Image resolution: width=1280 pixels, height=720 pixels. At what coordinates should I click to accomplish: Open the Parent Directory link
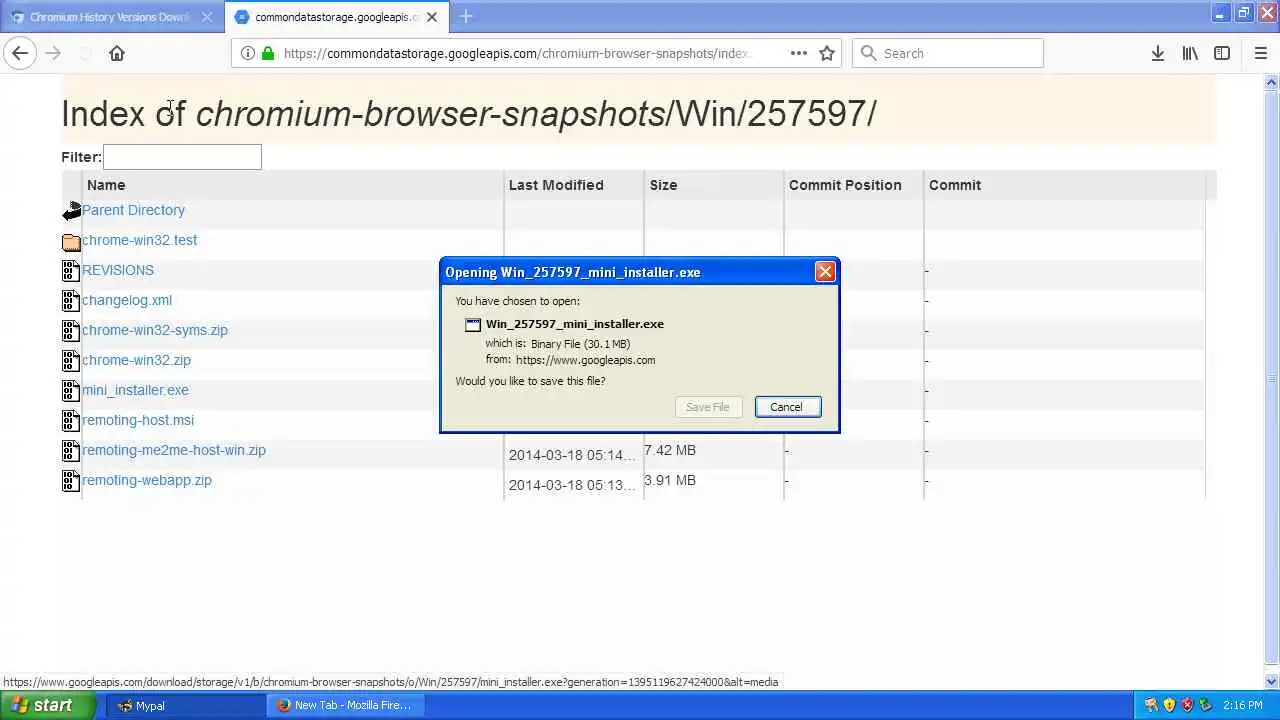pos(133,210)
